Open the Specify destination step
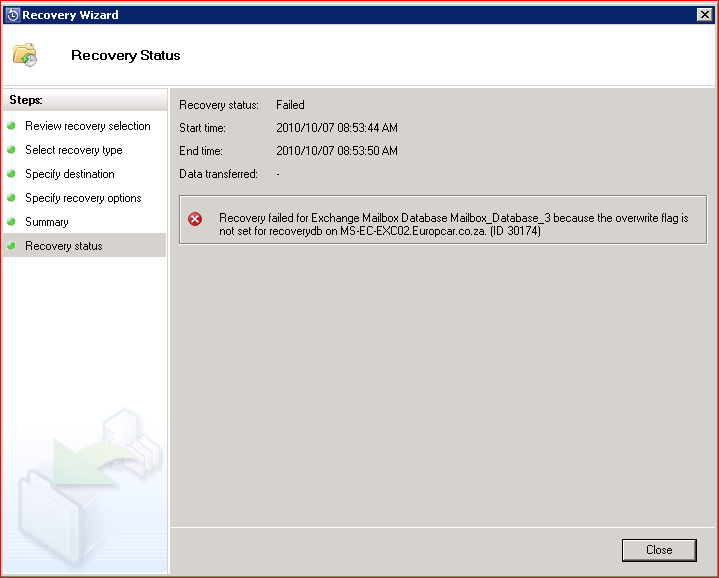 (70, 174)
